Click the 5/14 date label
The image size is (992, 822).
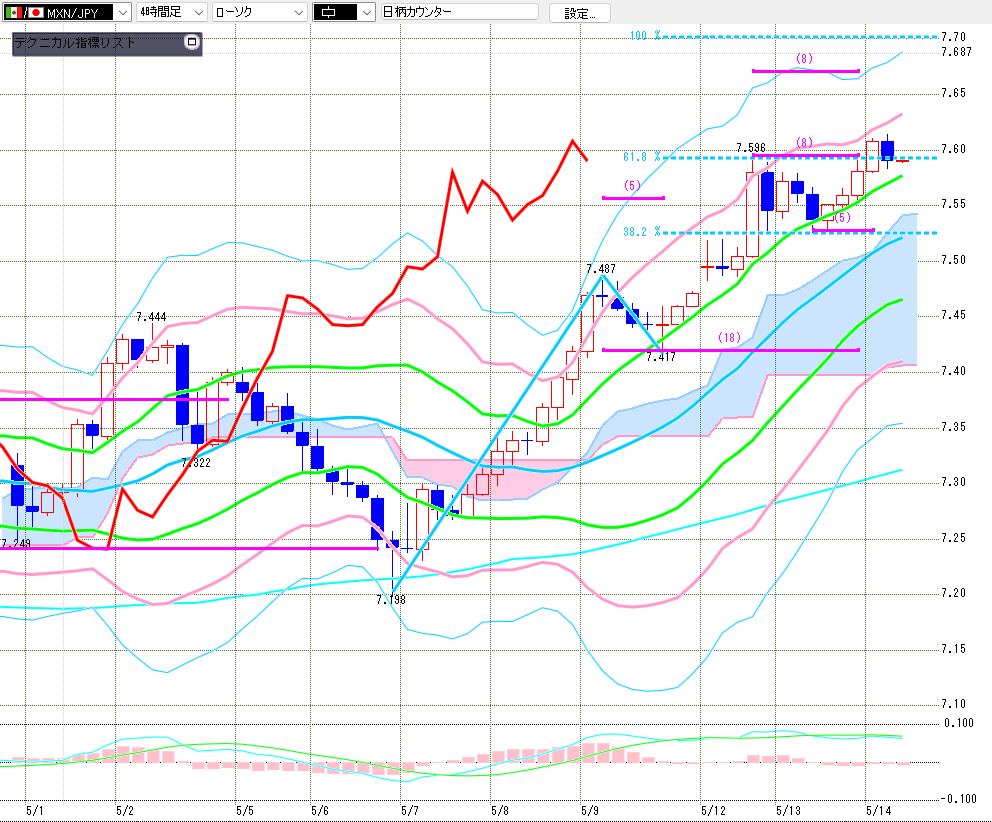(879, 811)
